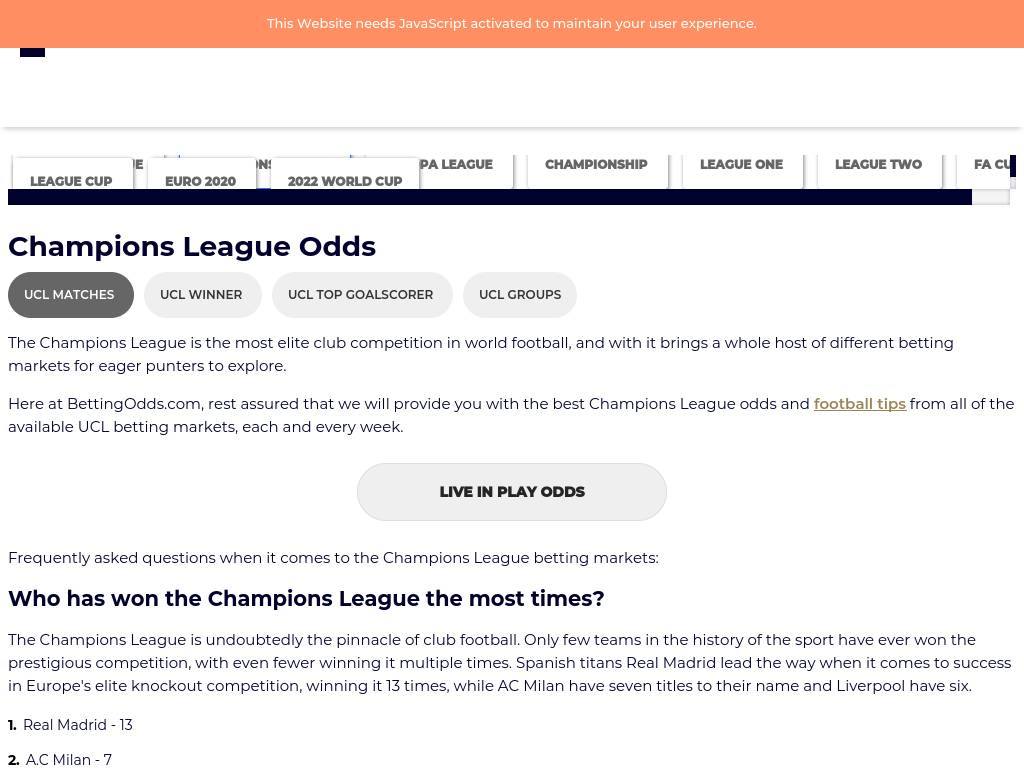Click the Real Madrid - 13 list entry
Viewport: 1024px width, 768px height.
[78, 725]
